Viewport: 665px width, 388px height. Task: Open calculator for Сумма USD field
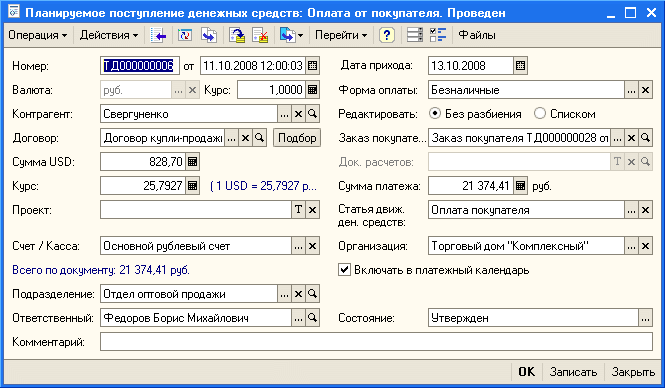click(193, 162)
